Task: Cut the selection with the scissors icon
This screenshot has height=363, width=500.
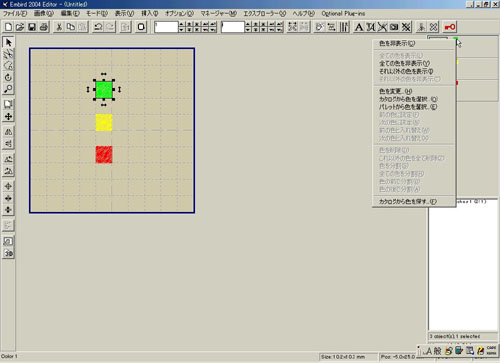Action: click(59, 27)
